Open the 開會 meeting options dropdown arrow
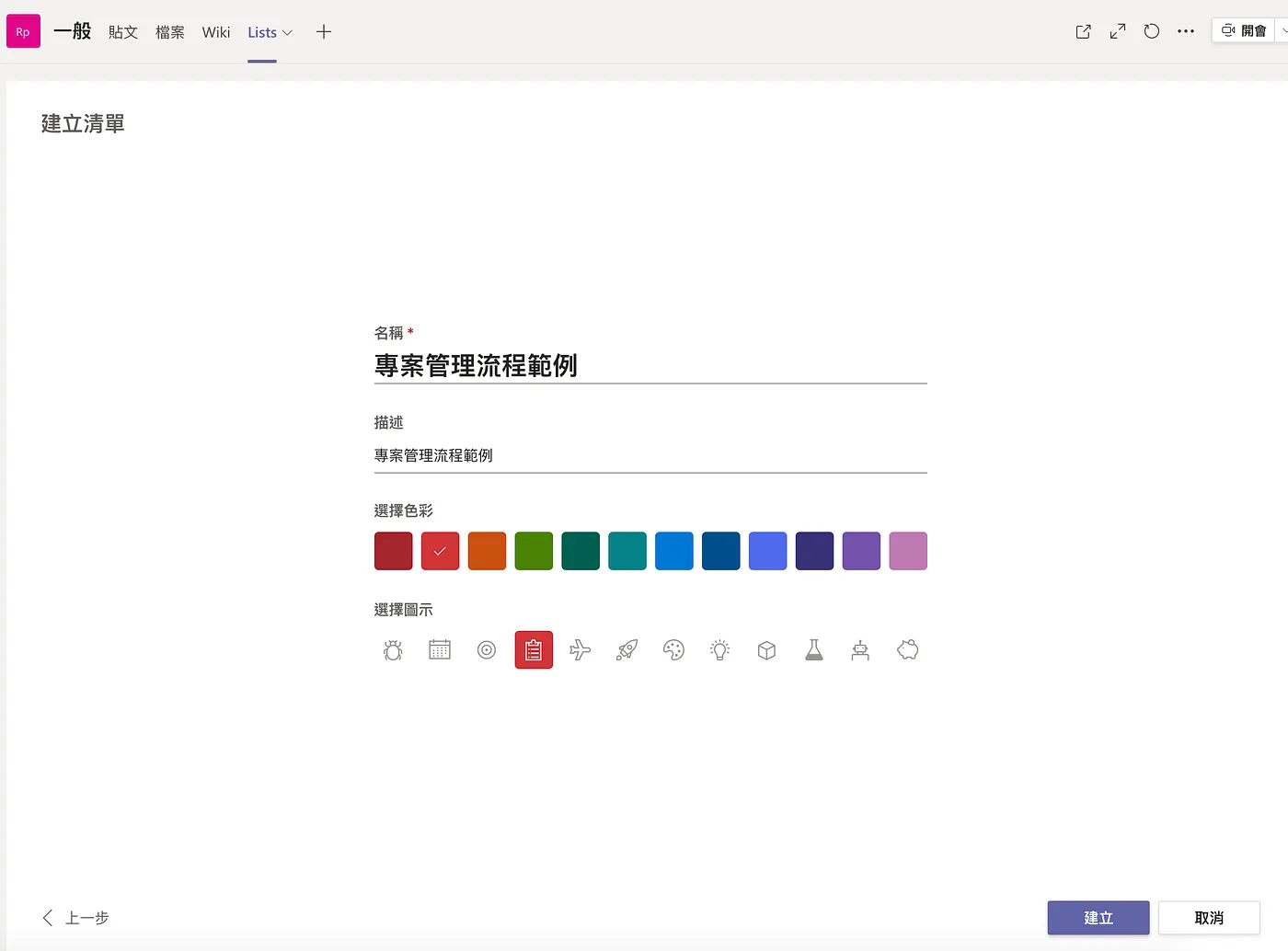The width and height of the screenshot is (1288, 951). click(1283, 30)
